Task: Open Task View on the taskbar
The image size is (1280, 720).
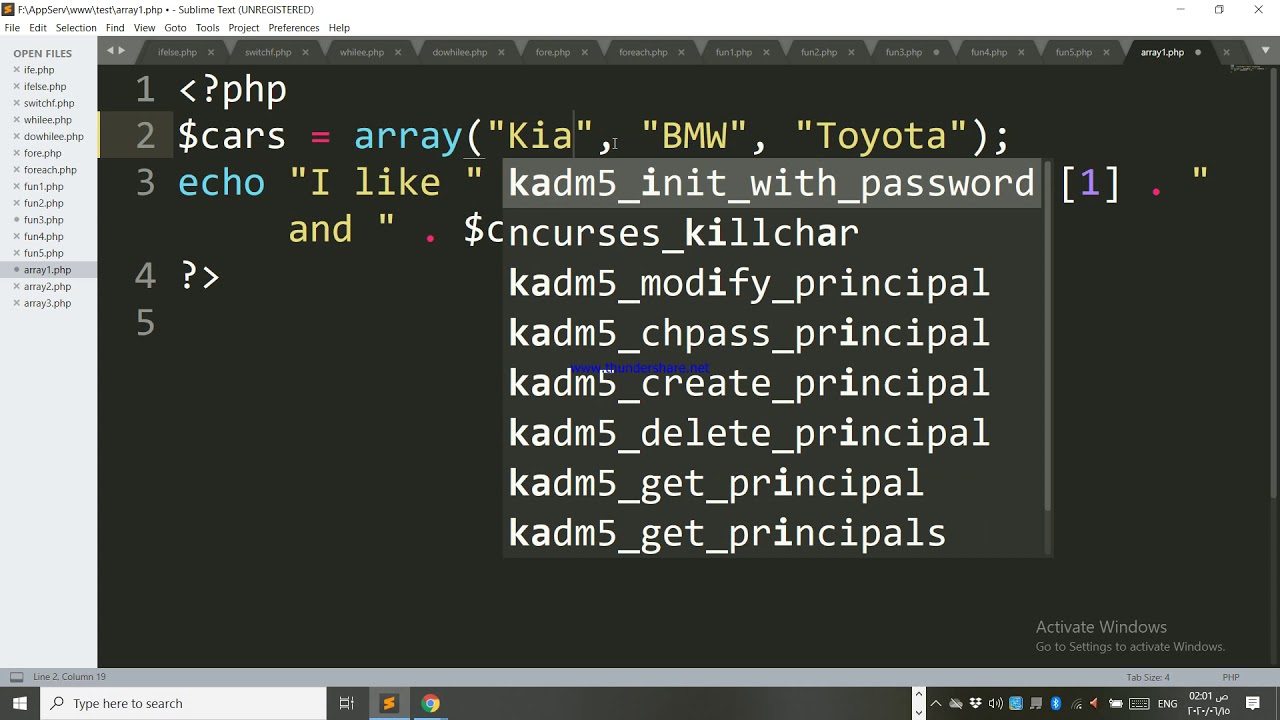Action: tap(347, 703)
